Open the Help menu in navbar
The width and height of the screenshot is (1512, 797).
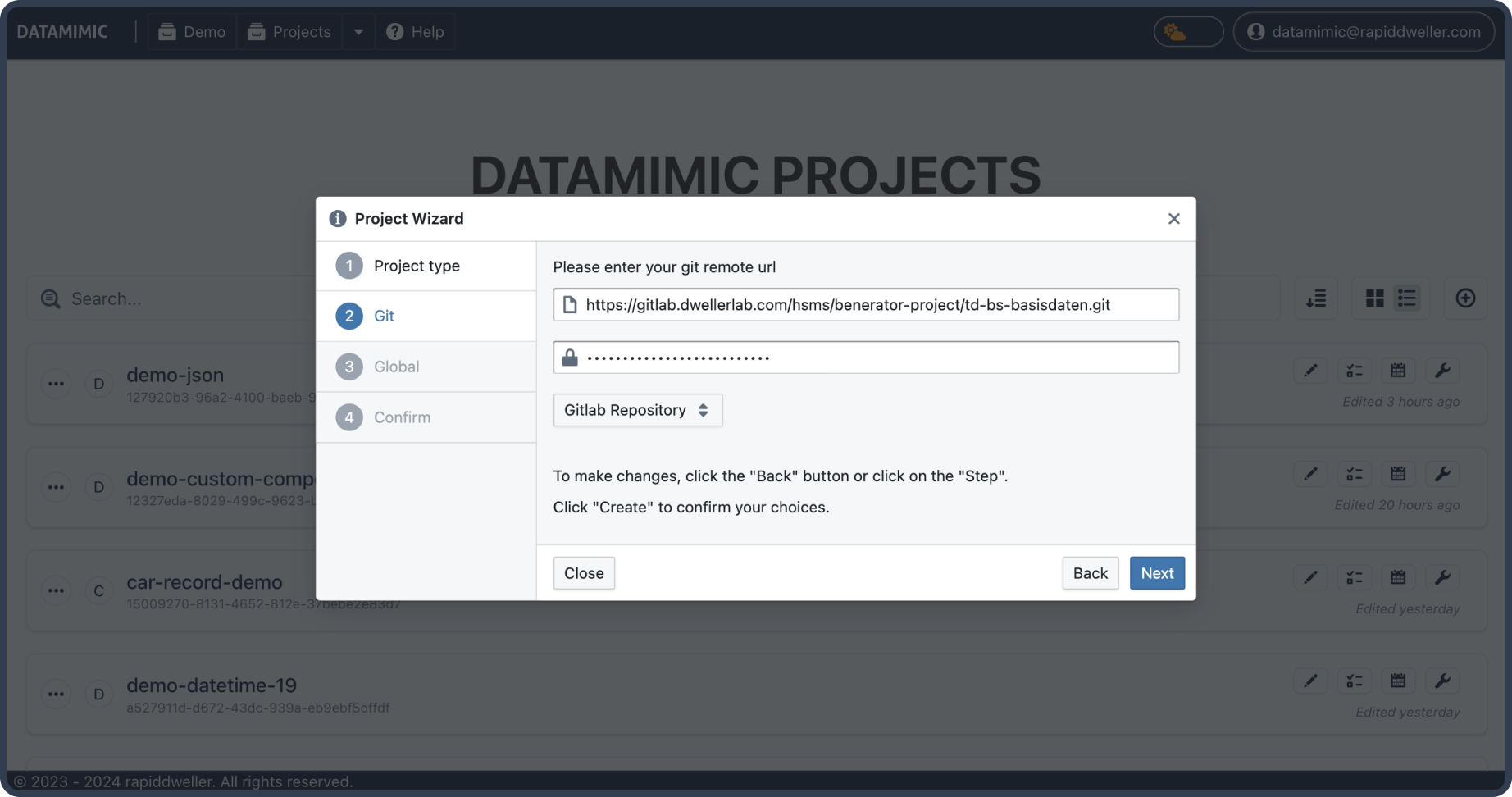[x=416, y=32]
